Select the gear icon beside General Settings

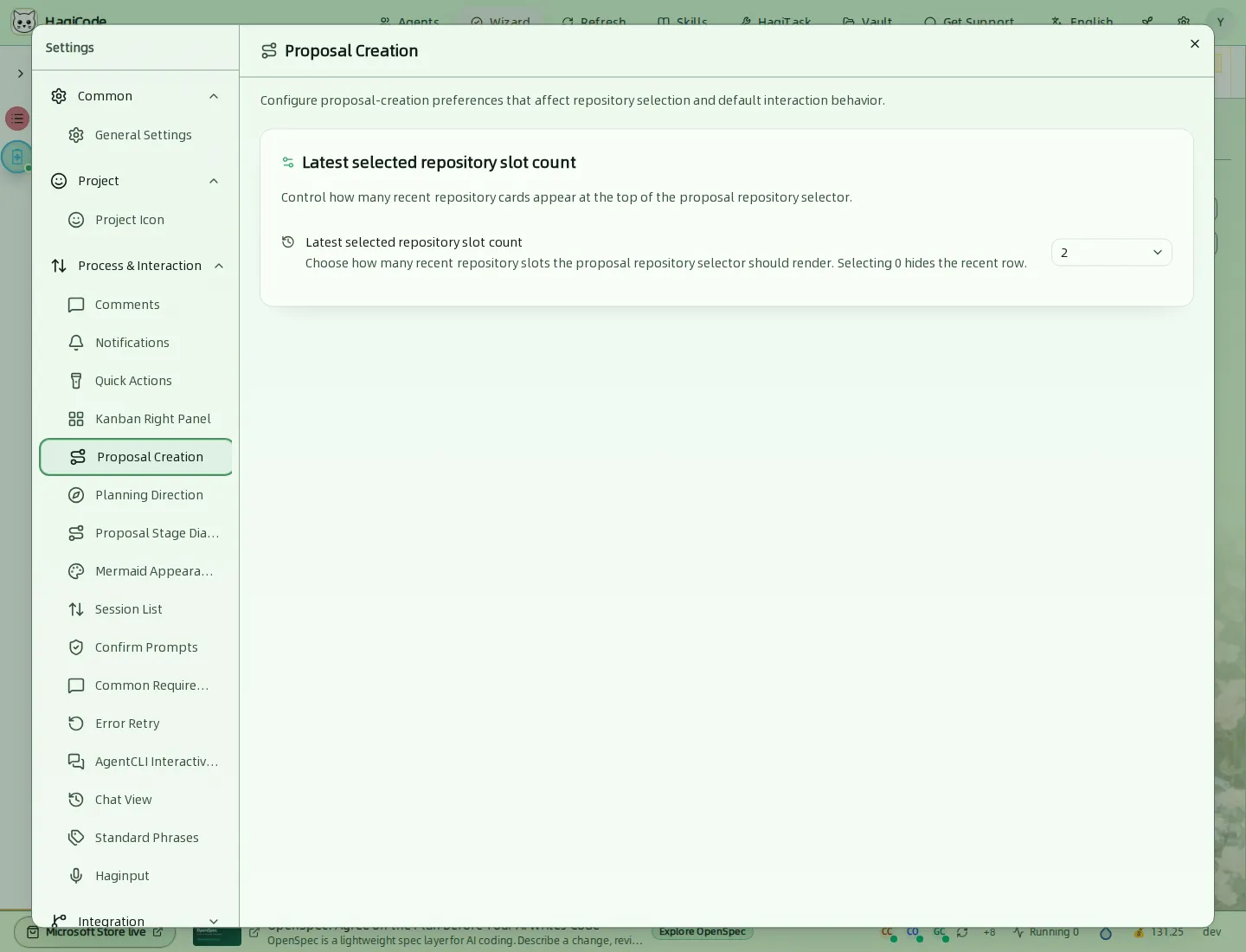coord(76,135)
